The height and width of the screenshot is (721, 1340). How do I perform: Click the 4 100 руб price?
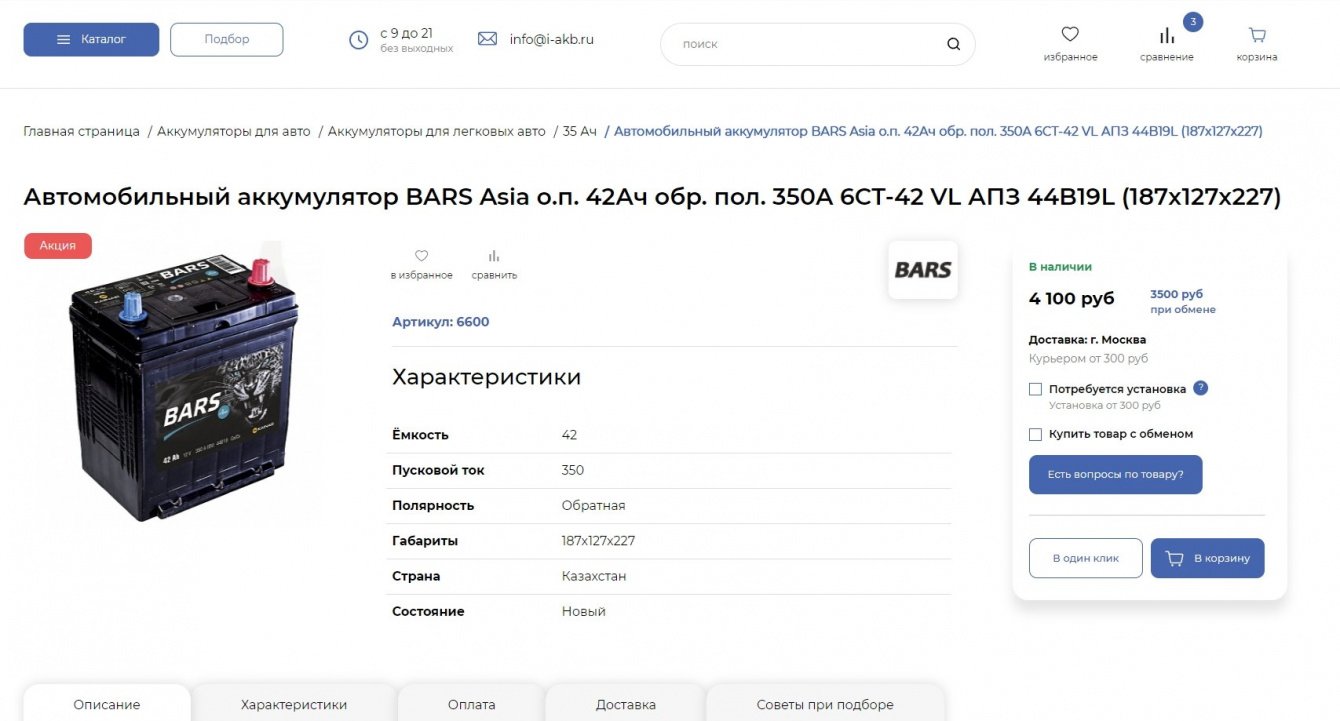[1071, 298]
